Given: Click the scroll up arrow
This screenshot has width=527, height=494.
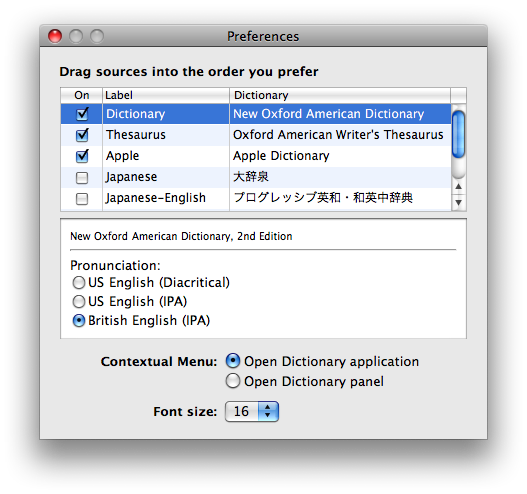Looking at the screenshot, I should coord(458,186).
